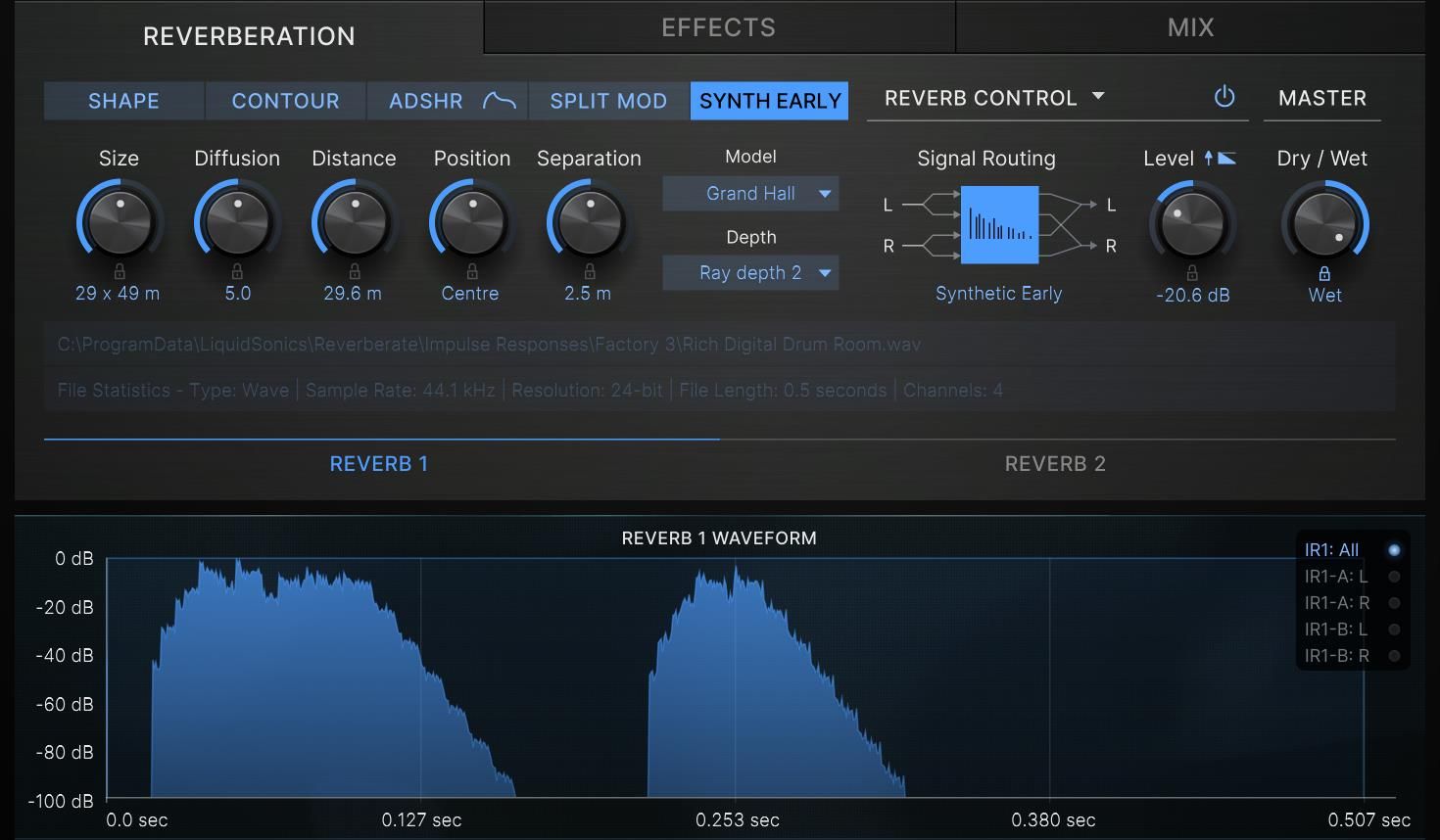Click the Level knob
Screen dimensions: 1440x840
point(1192,223)
